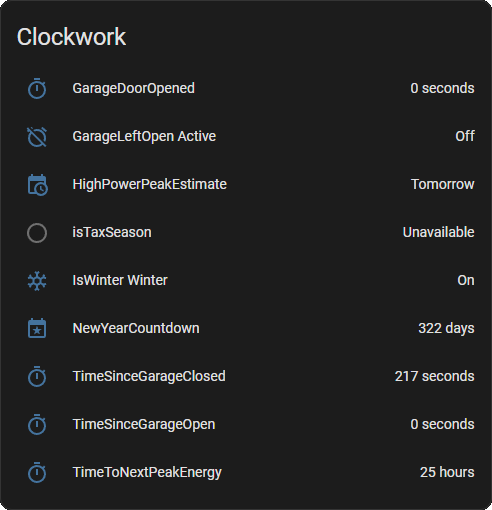
Task: Click the TimeSinceGarageOpen value 0 seconds
Action: tap(442, 424)
